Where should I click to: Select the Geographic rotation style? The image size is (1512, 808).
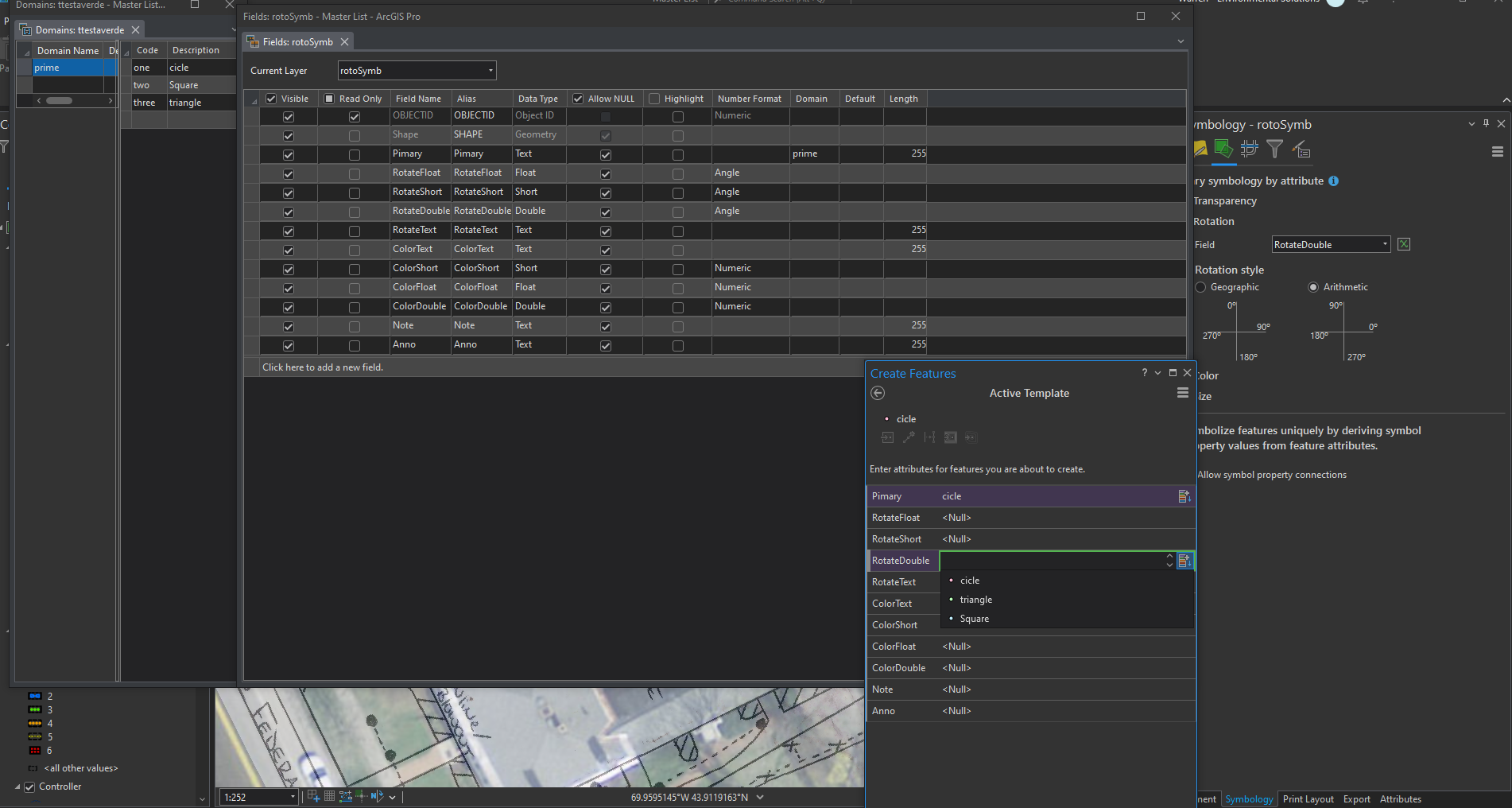(x=1201, y=287)
